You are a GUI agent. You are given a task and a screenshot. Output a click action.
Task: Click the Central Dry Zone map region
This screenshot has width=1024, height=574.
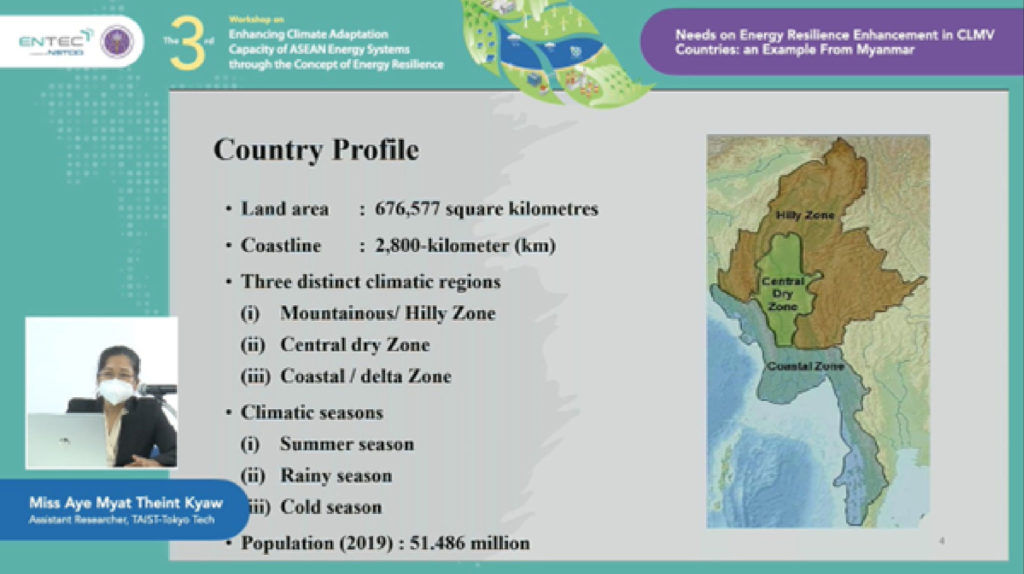782,292
